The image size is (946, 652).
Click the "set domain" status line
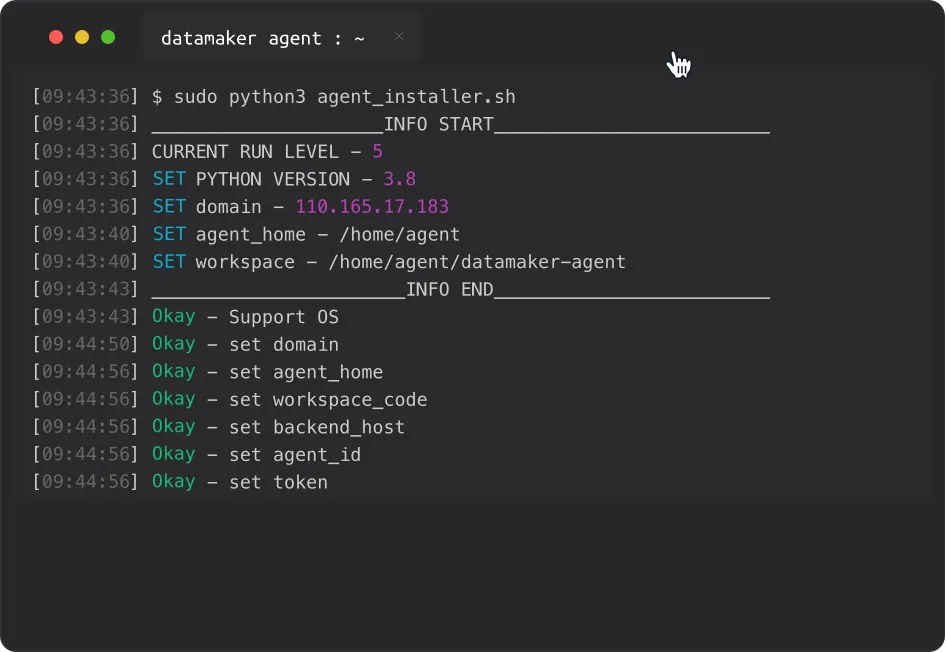tap(245, 345)
